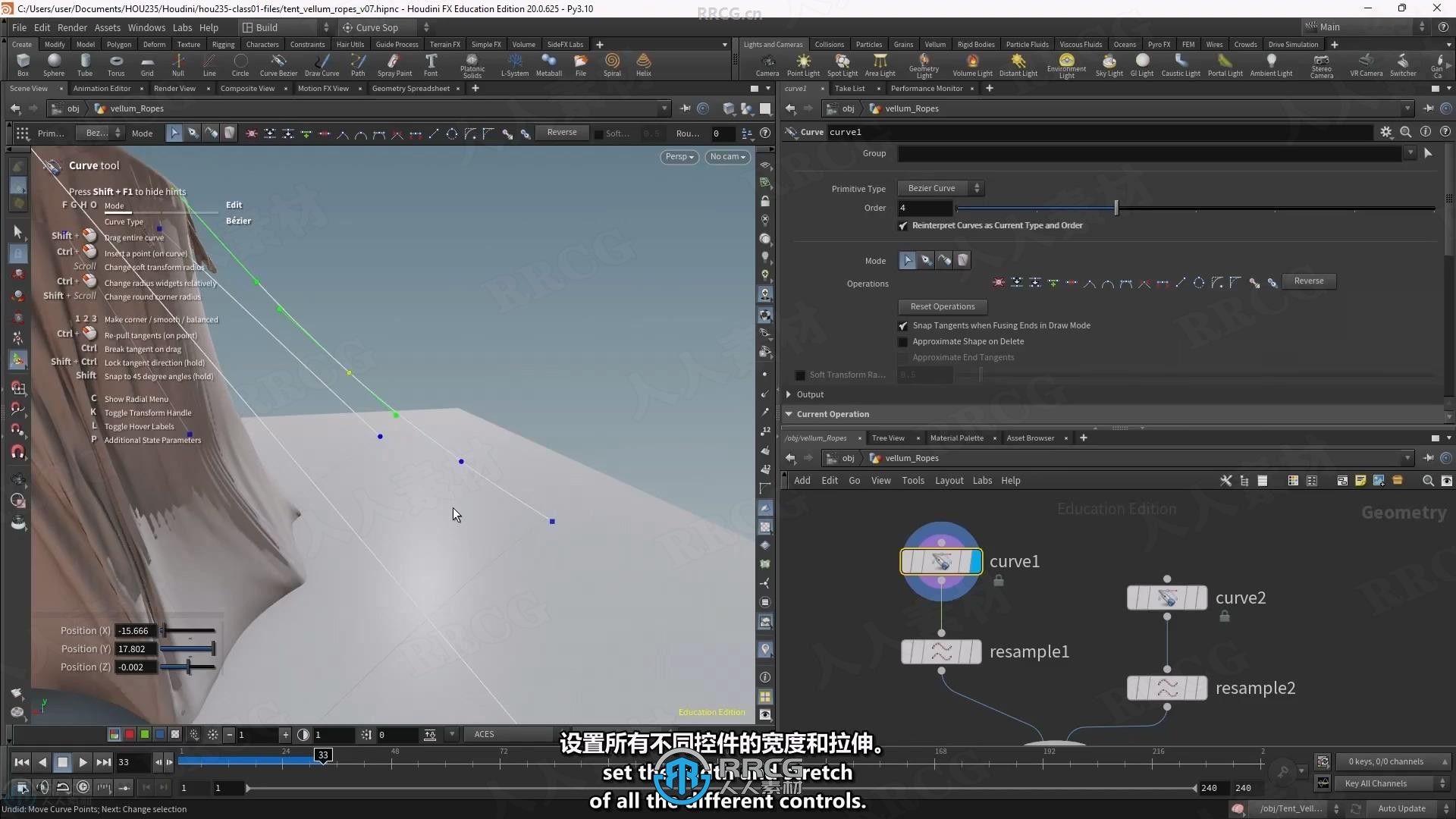Screen dimensions: 1456x819
Task: Adjust the Order slider handle
Action: click(x=1116, y=208)
